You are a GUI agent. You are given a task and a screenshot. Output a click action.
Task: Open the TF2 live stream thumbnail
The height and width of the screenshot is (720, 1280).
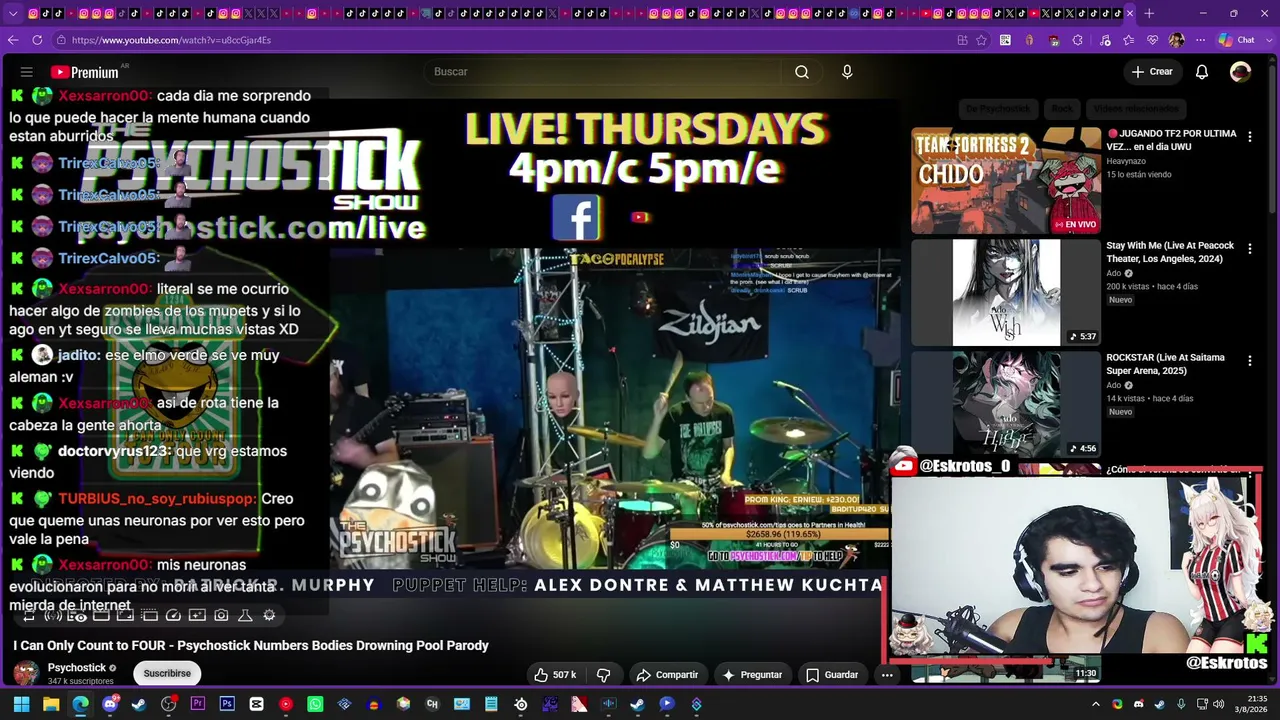tap(1006, 180)
